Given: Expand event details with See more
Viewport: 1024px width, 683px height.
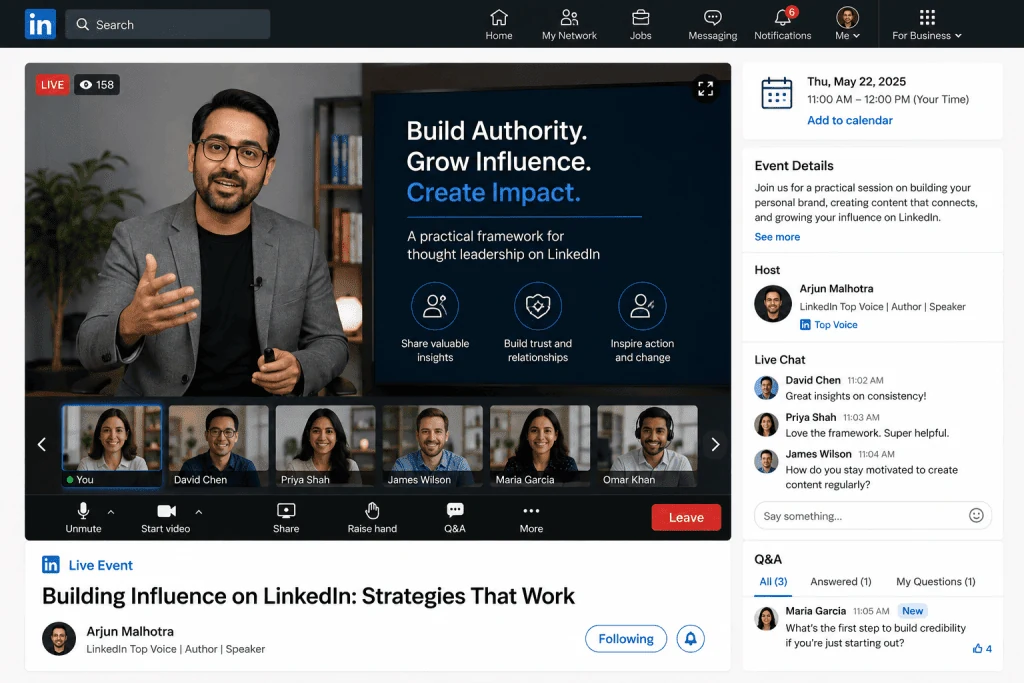Looking at the screenshot, I should (777, 237).
